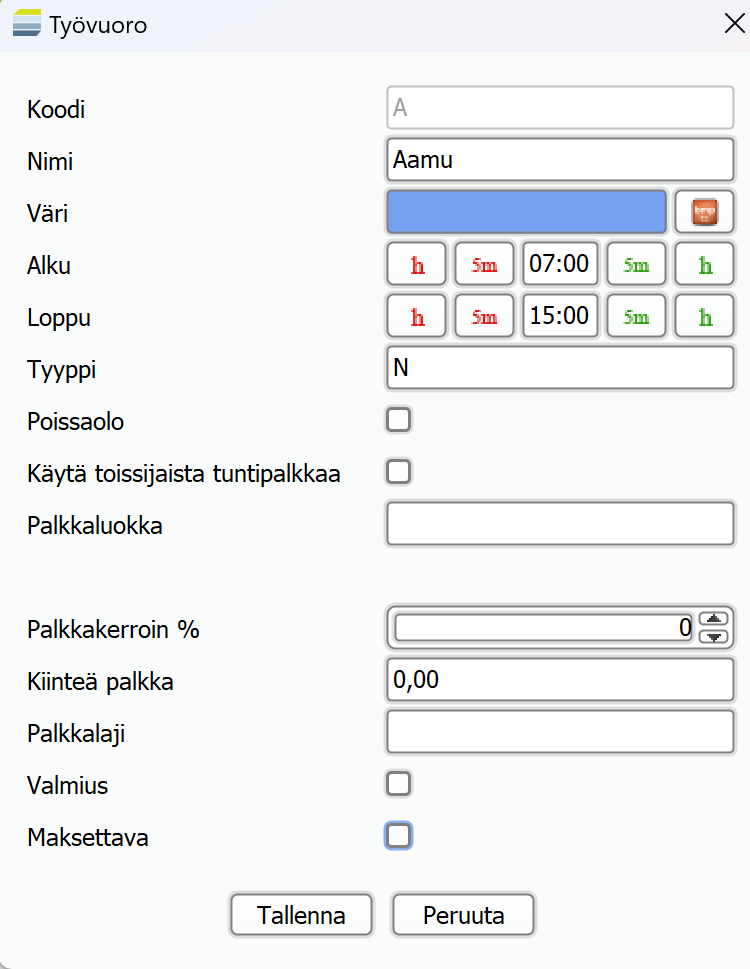
Task: Click the orange icon button beside Väri
Action: click(705, 212)
